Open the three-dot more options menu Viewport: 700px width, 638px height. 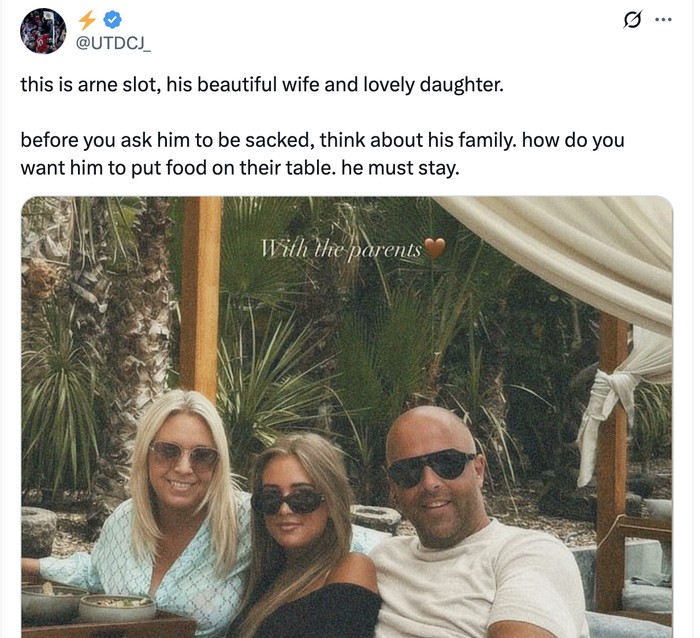662,19
